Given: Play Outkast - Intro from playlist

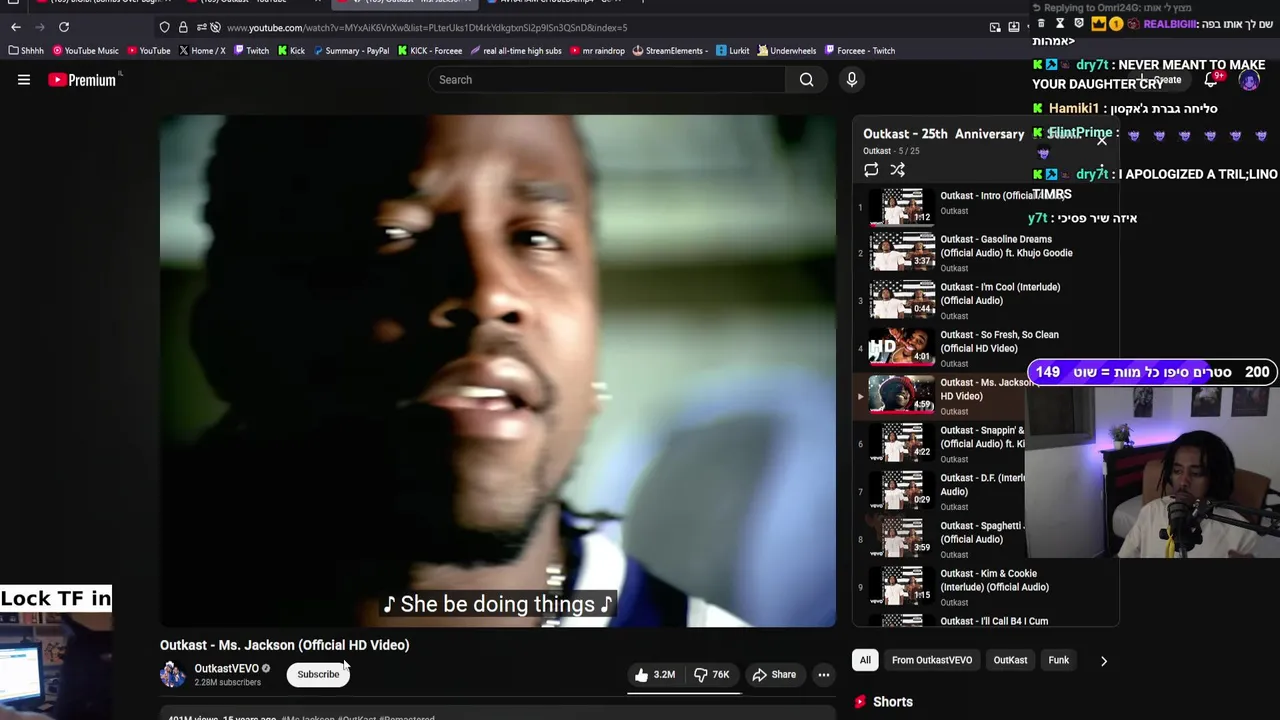Looking at the screenshot, I should [985, 206].
